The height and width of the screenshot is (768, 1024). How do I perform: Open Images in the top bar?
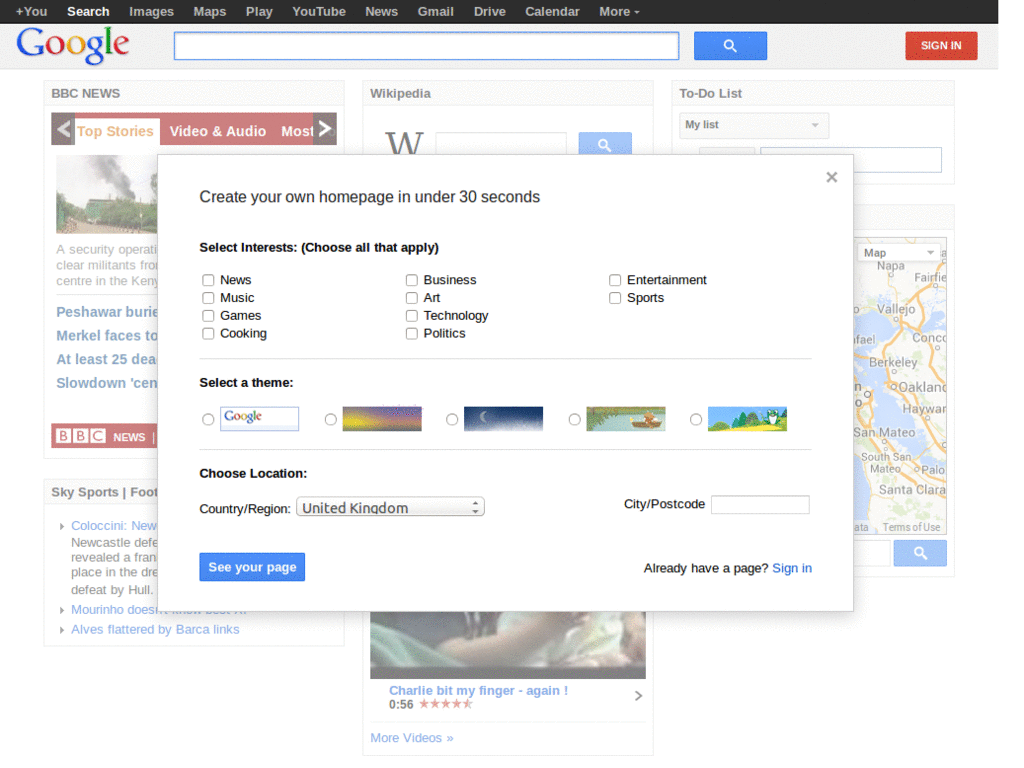[x=152, y=12]
